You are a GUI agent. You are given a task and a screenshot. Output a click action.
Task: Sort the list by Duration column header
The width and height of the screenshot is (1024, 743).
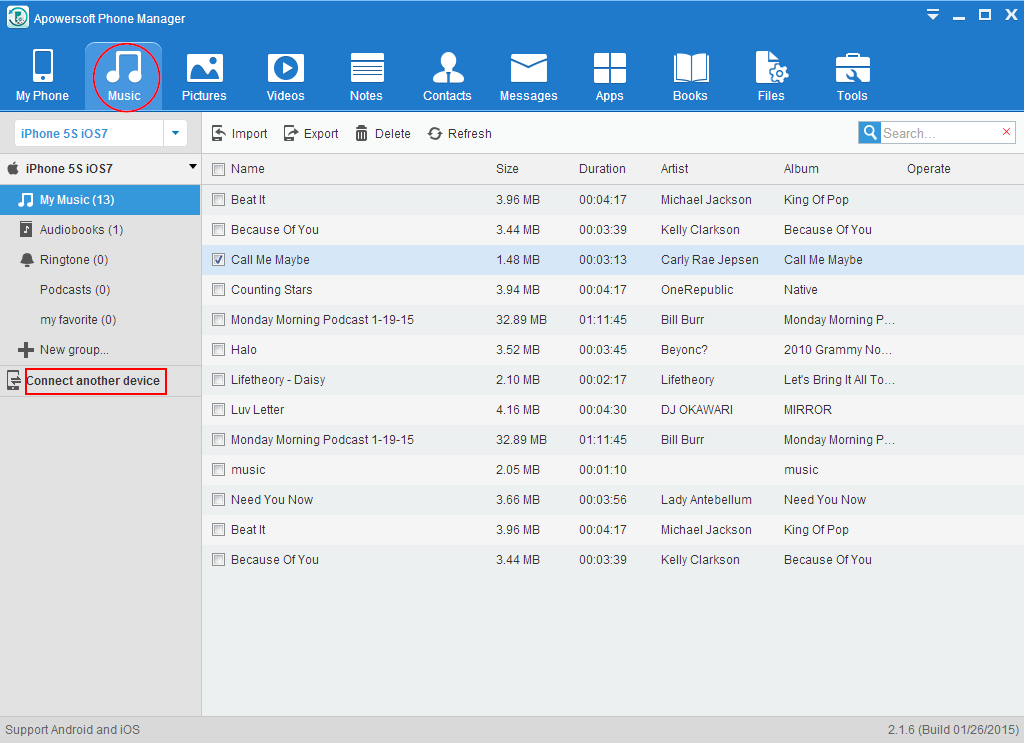click(x=602, y=169)
